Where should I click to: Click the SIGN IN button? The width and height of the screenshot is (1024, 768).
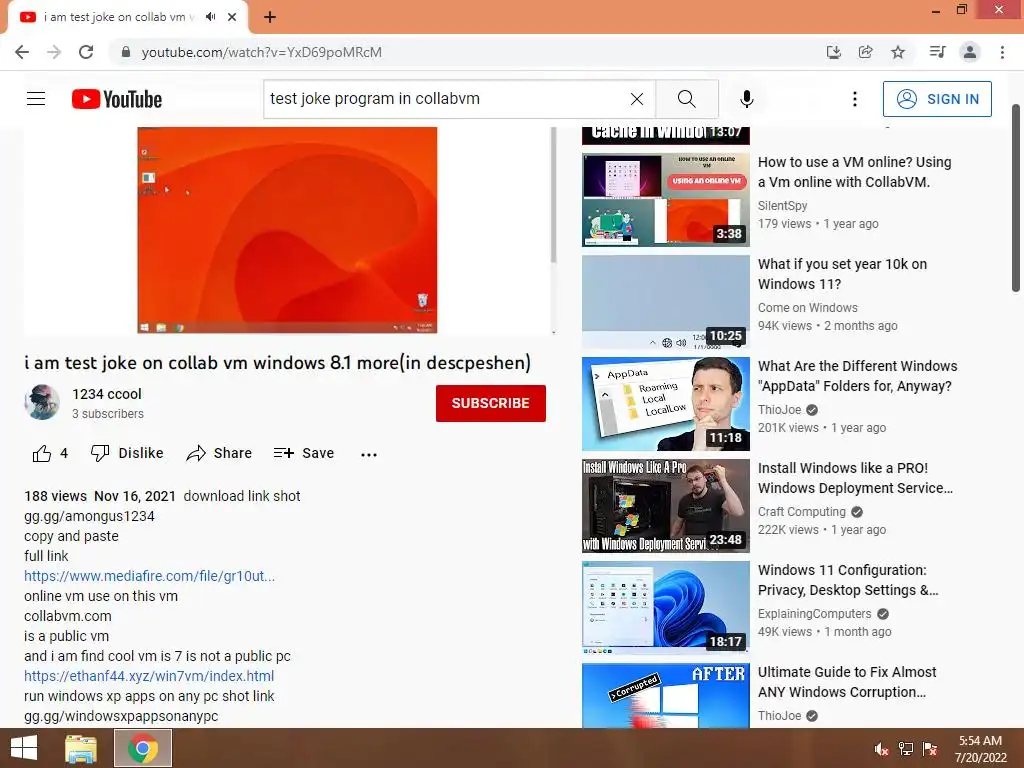[937, 99]
